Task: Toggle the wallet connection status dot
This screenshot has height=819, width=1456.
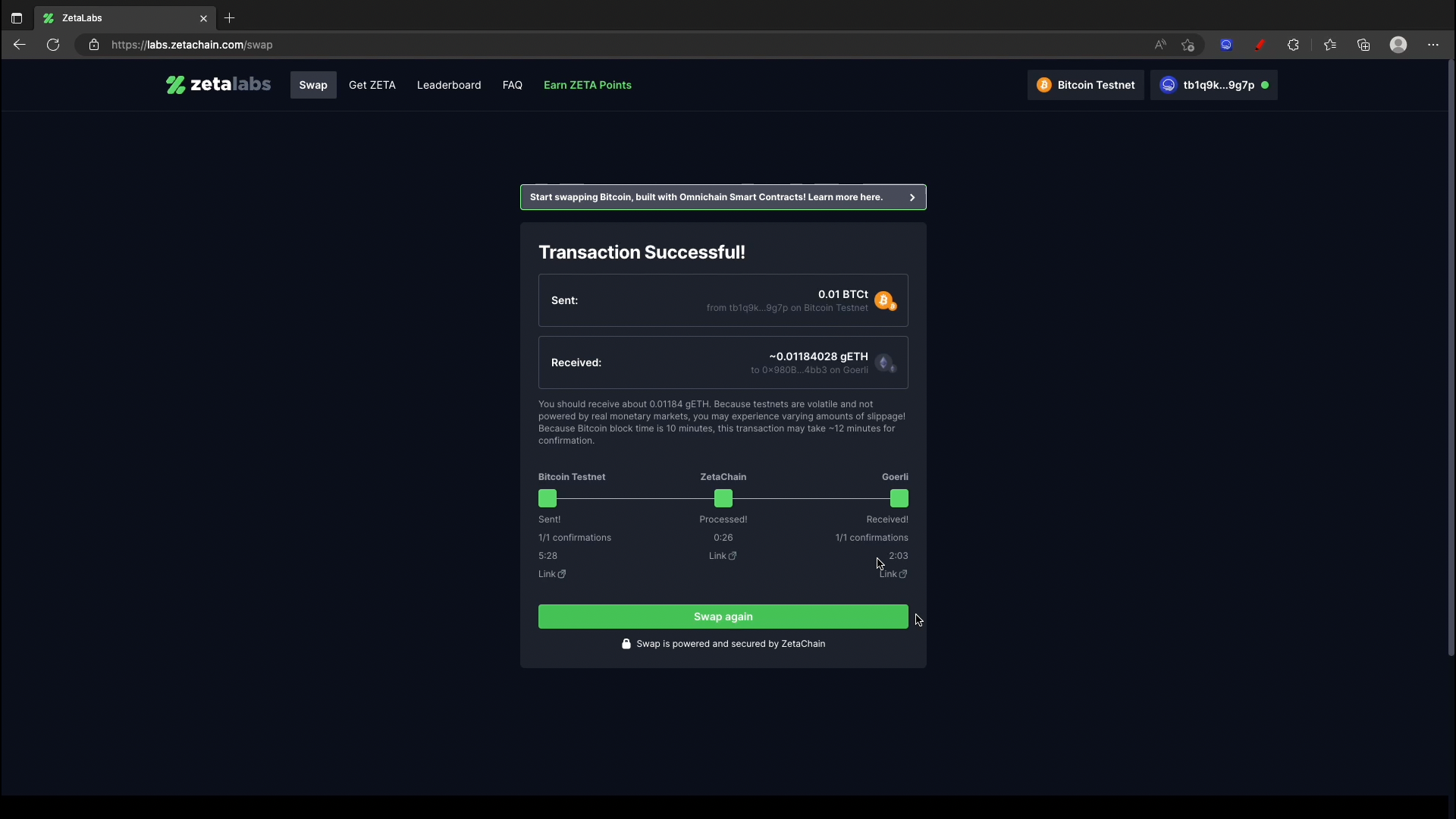Action: point(1266,85)
